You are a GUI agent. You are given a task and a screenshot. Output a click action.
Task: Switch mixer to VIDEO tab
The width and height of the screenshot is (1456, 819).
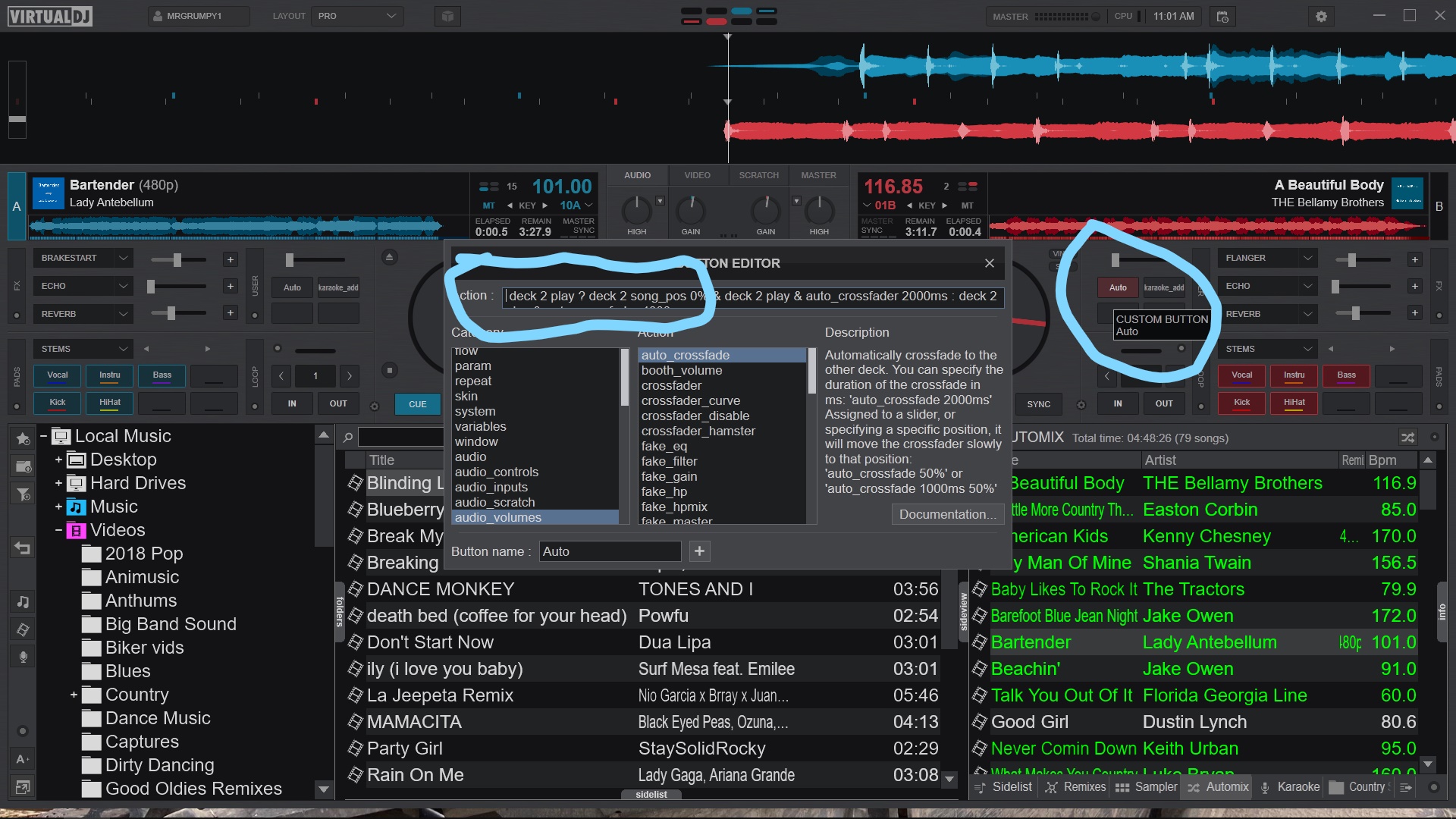click(697, 175)
